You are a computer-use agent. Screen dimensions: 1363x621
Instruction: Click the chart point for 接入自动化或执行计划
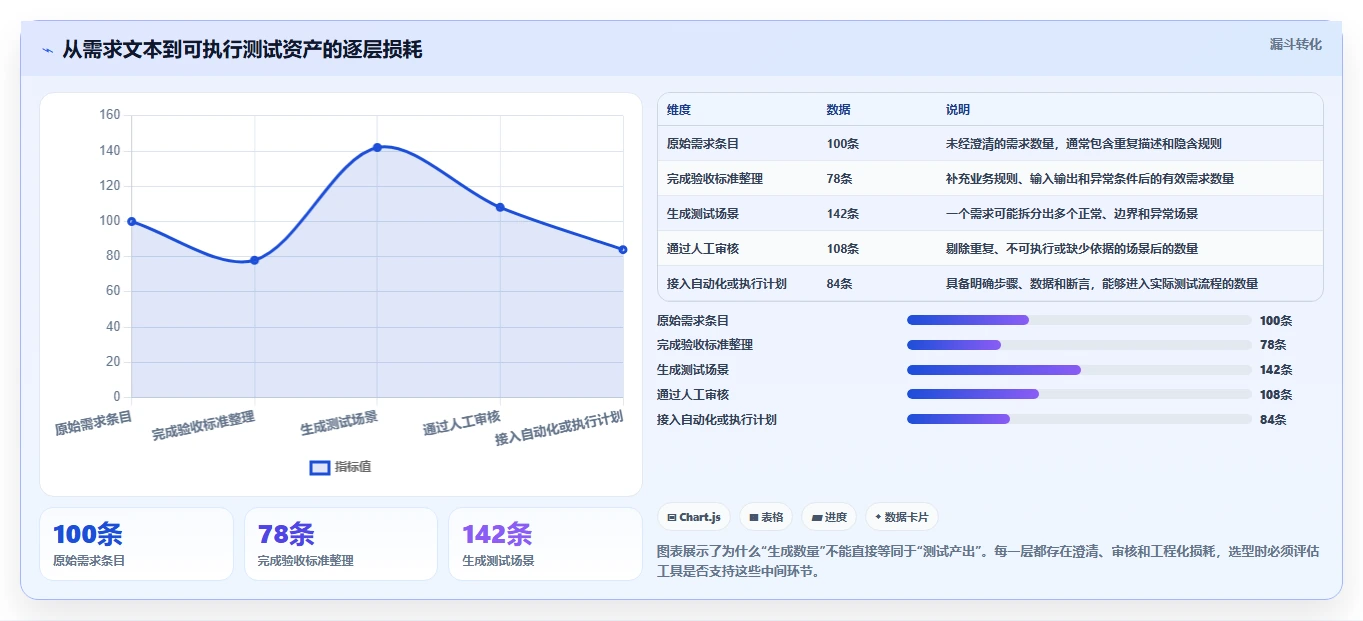click(x=622, y=249)
